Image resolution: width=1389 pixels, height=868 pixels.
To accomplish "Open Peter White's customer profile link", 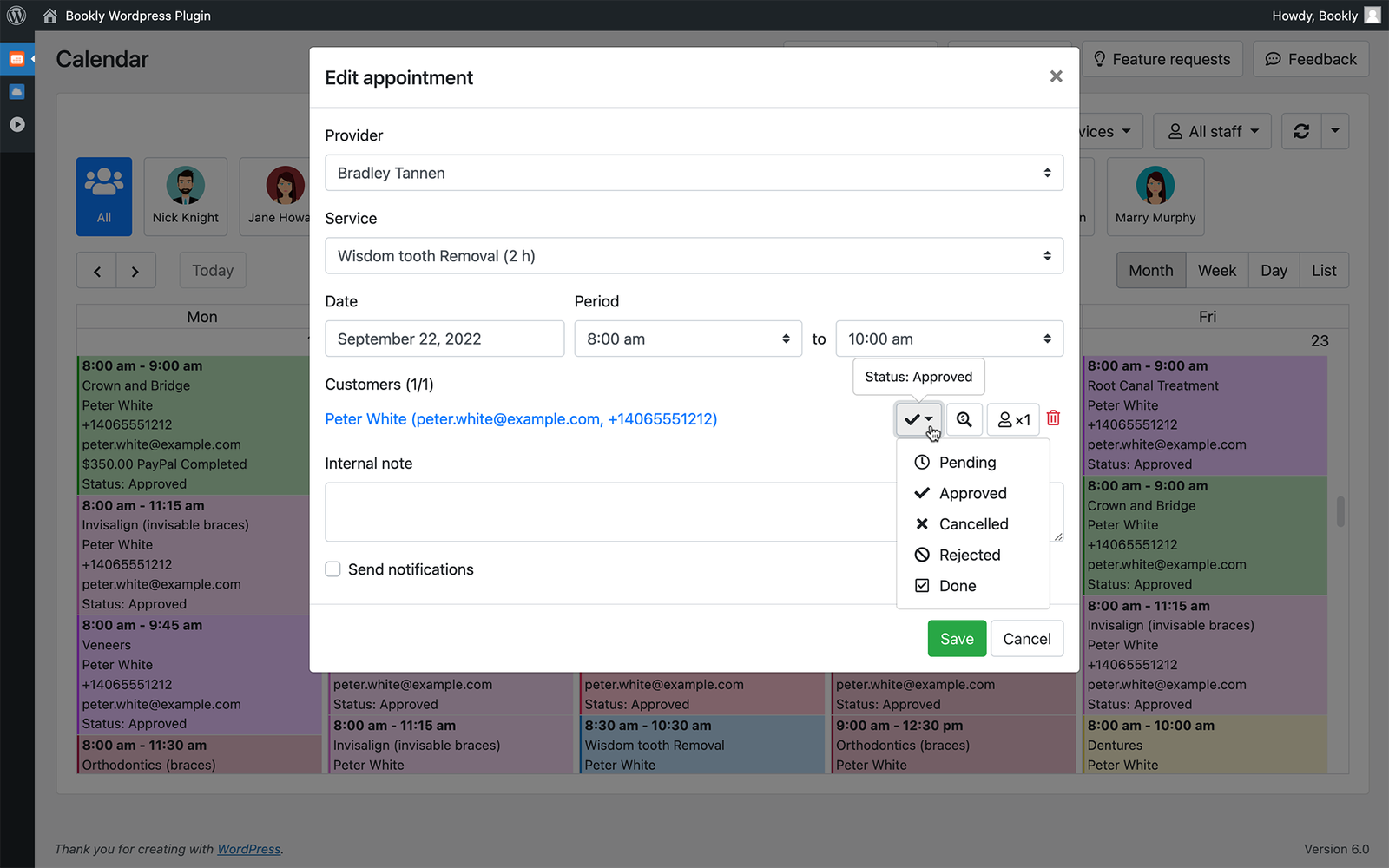I will click(521, 419).
